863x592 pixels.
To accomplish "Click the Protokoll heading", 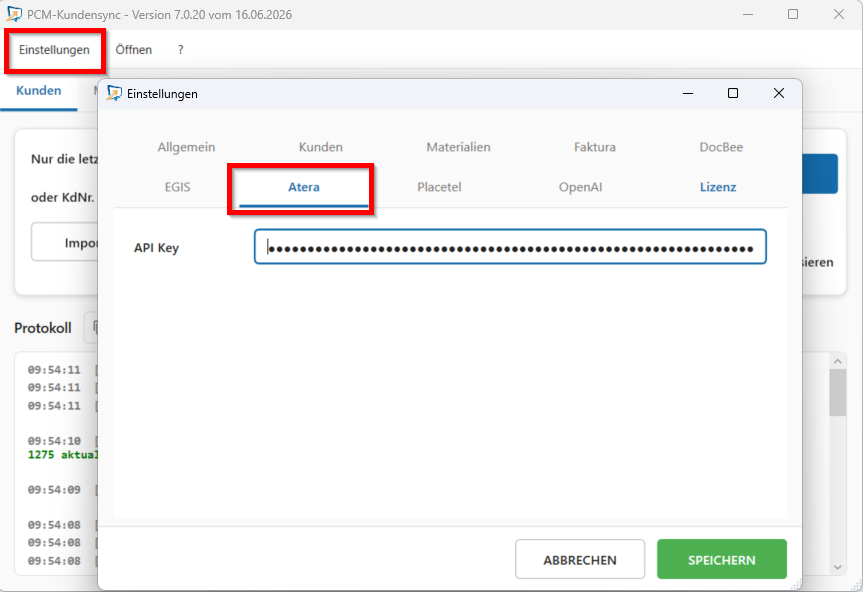I will (43, 328).
